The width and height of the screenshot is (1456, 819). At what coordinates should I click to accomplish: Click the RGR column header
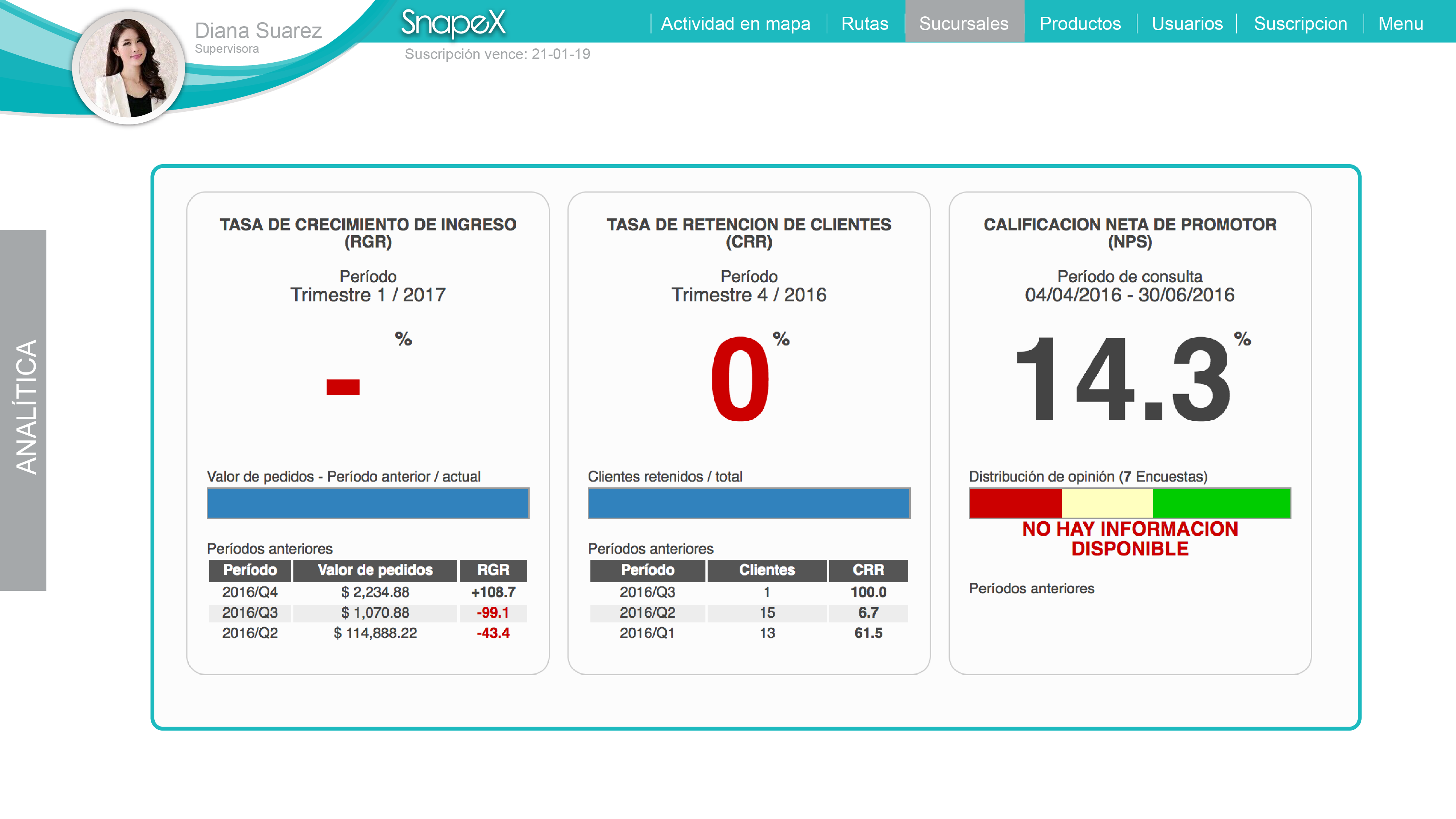(493, 570)
